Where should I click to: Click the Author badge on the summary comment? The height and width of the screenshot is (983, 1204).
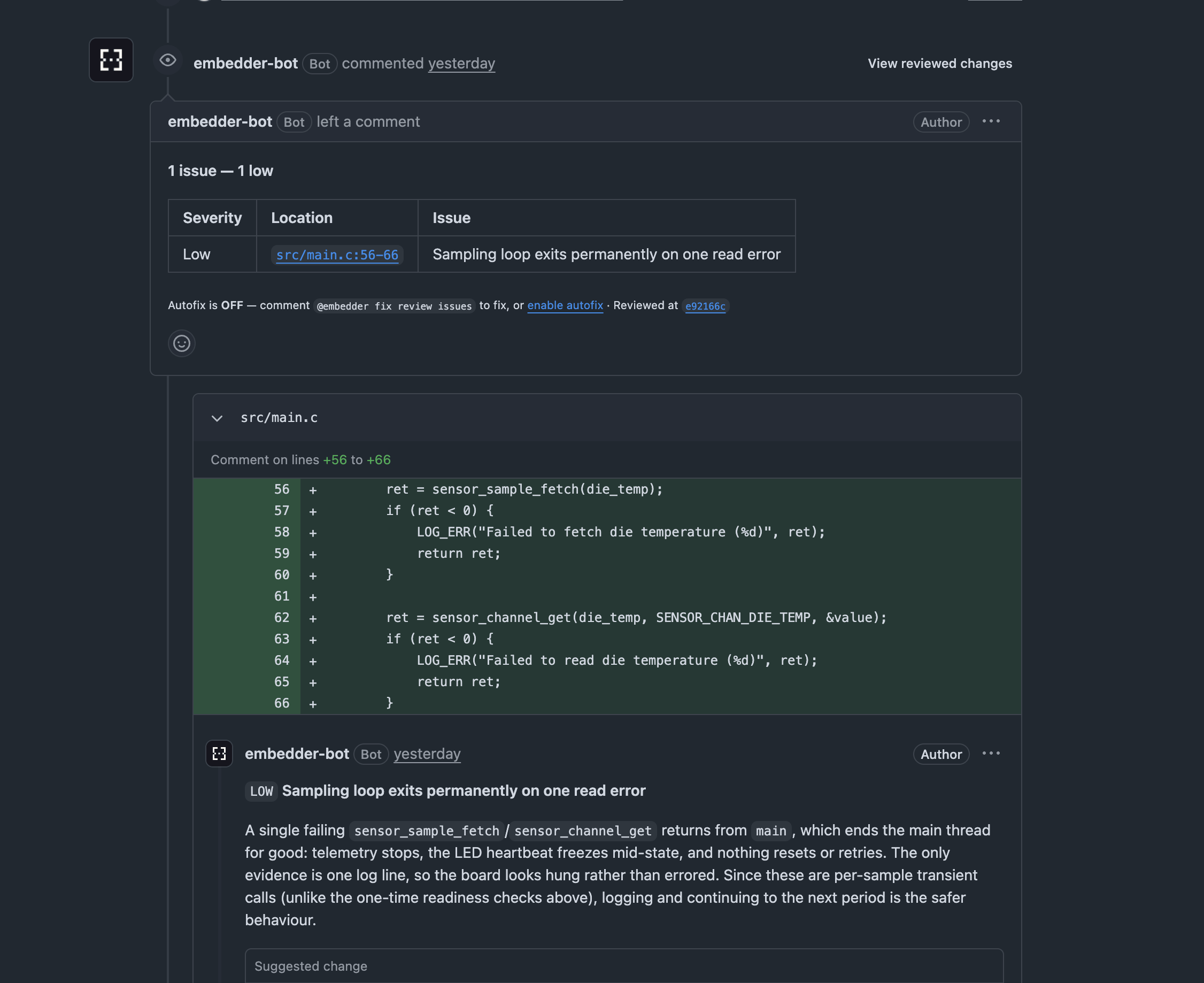(941, 122)
